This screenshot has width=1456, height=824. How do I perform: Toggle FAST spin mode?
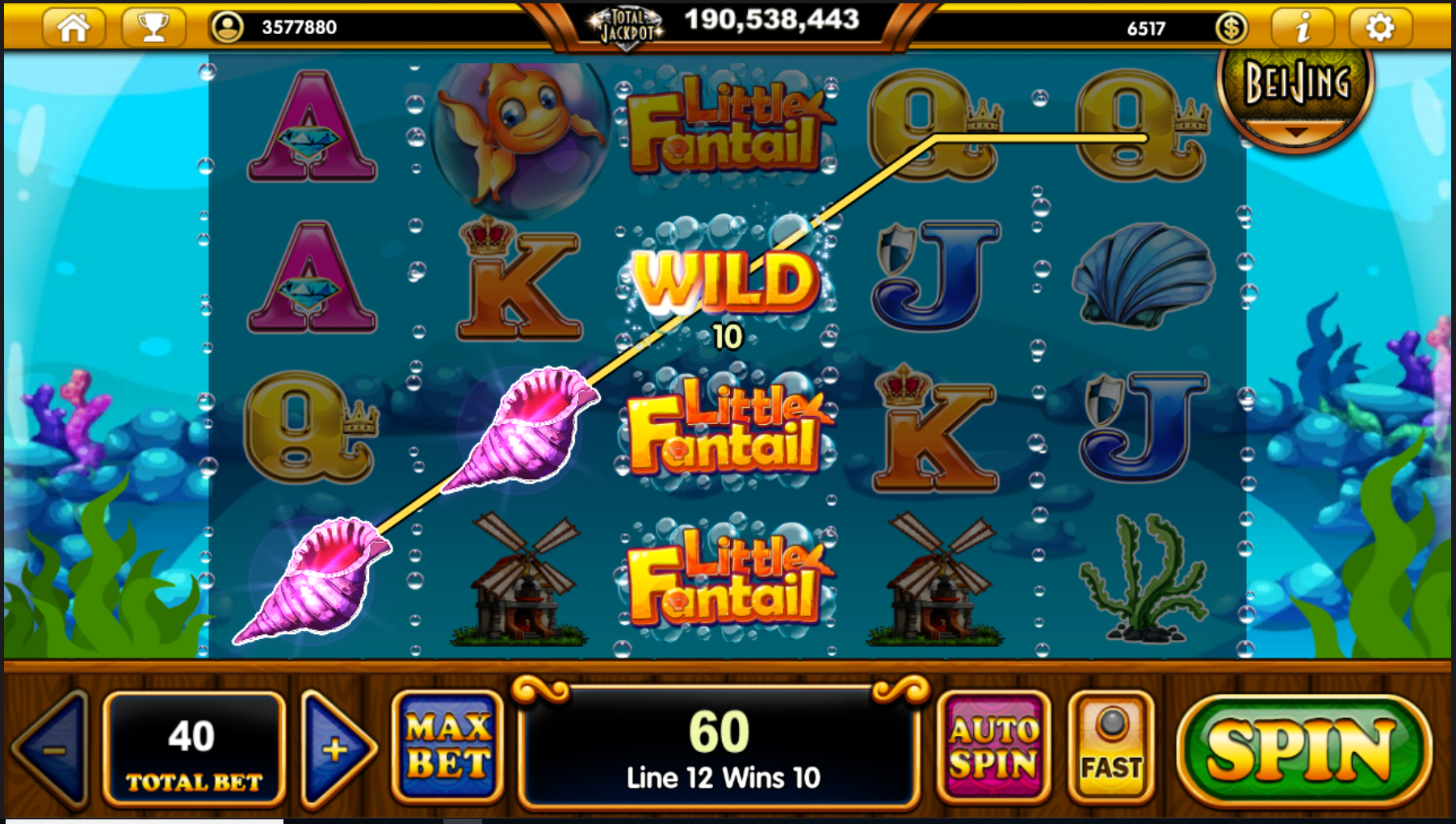click(x=1111, y=747)
